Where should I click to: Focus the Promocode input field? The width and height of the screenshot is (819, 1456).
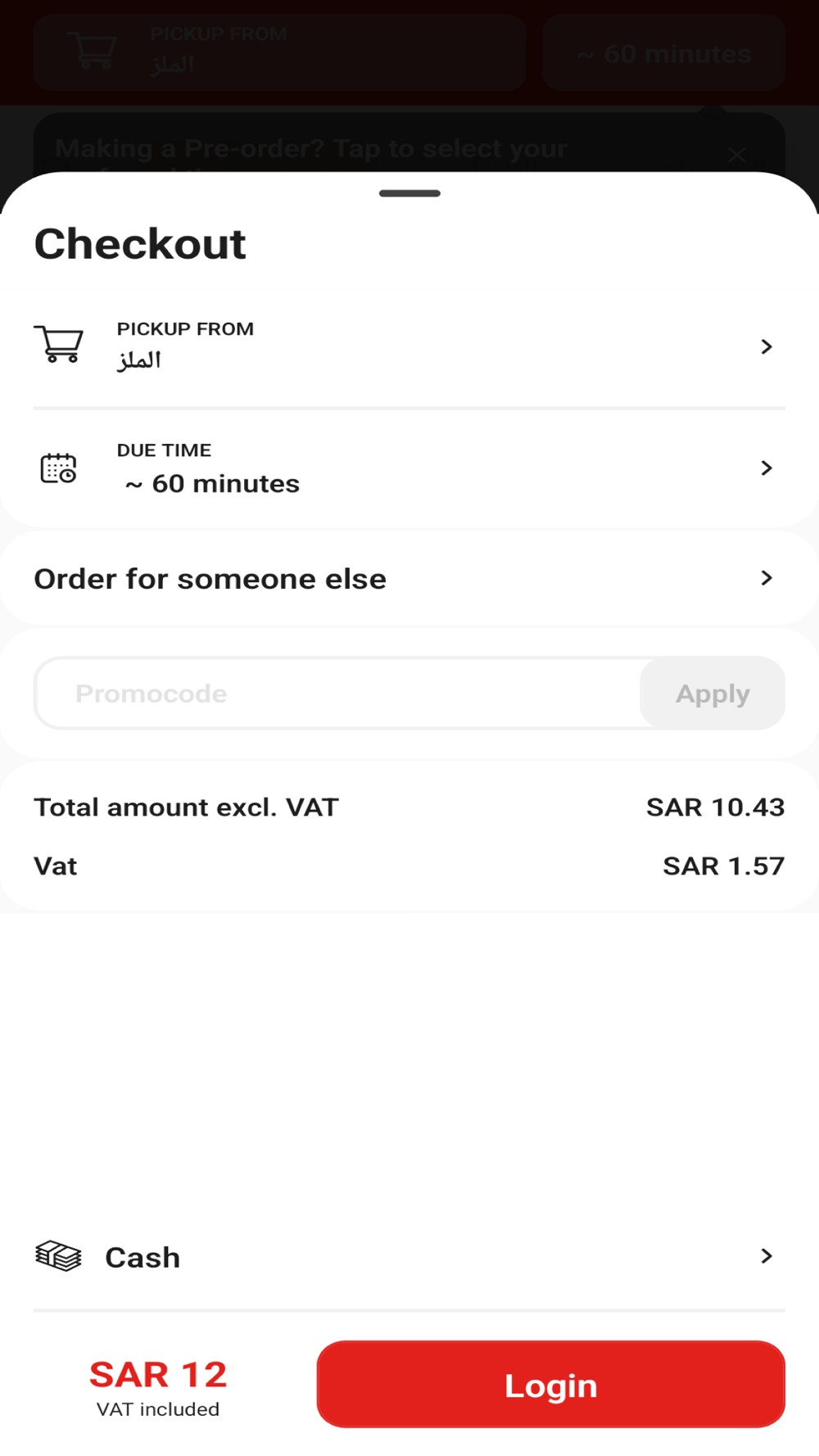pos(337,694)
